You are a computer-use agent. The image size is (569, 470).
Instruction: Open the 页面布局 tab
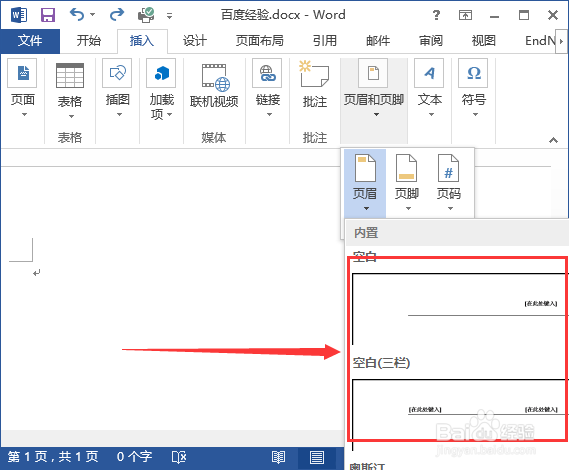click(260, 41)
